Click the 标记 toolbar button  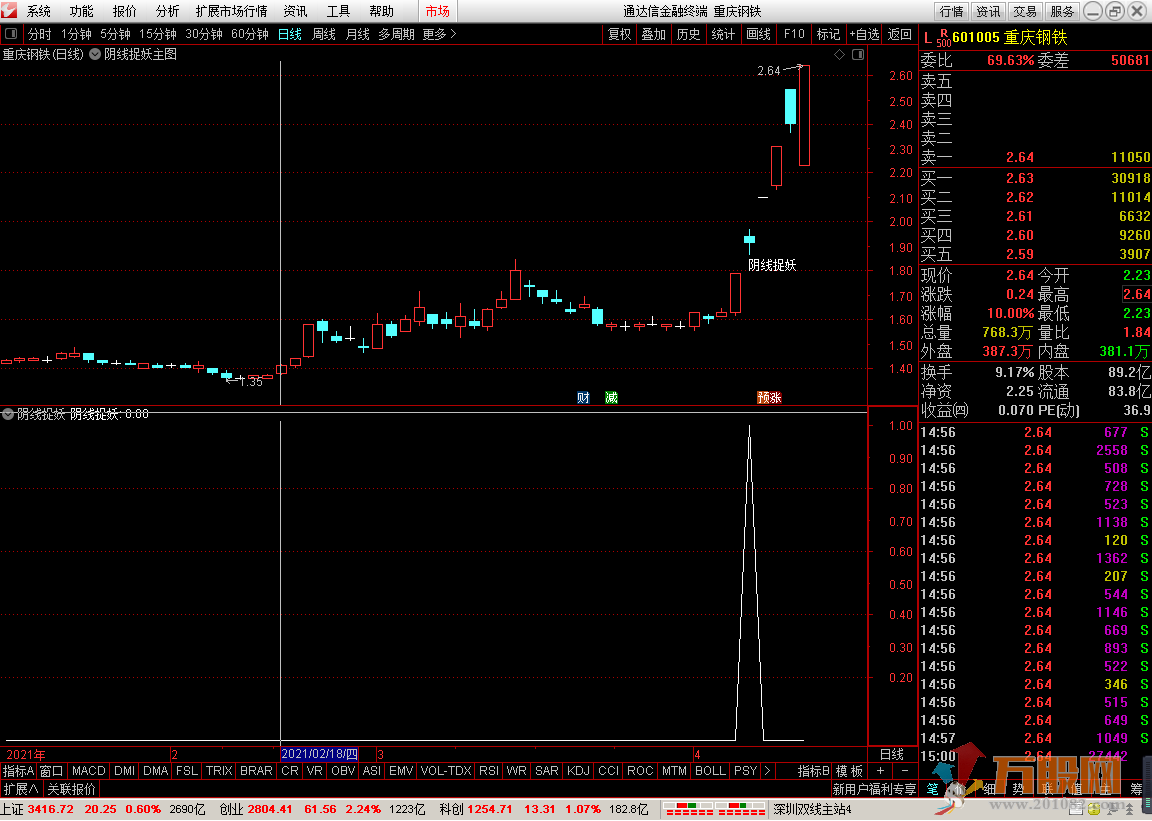[828, 34]
